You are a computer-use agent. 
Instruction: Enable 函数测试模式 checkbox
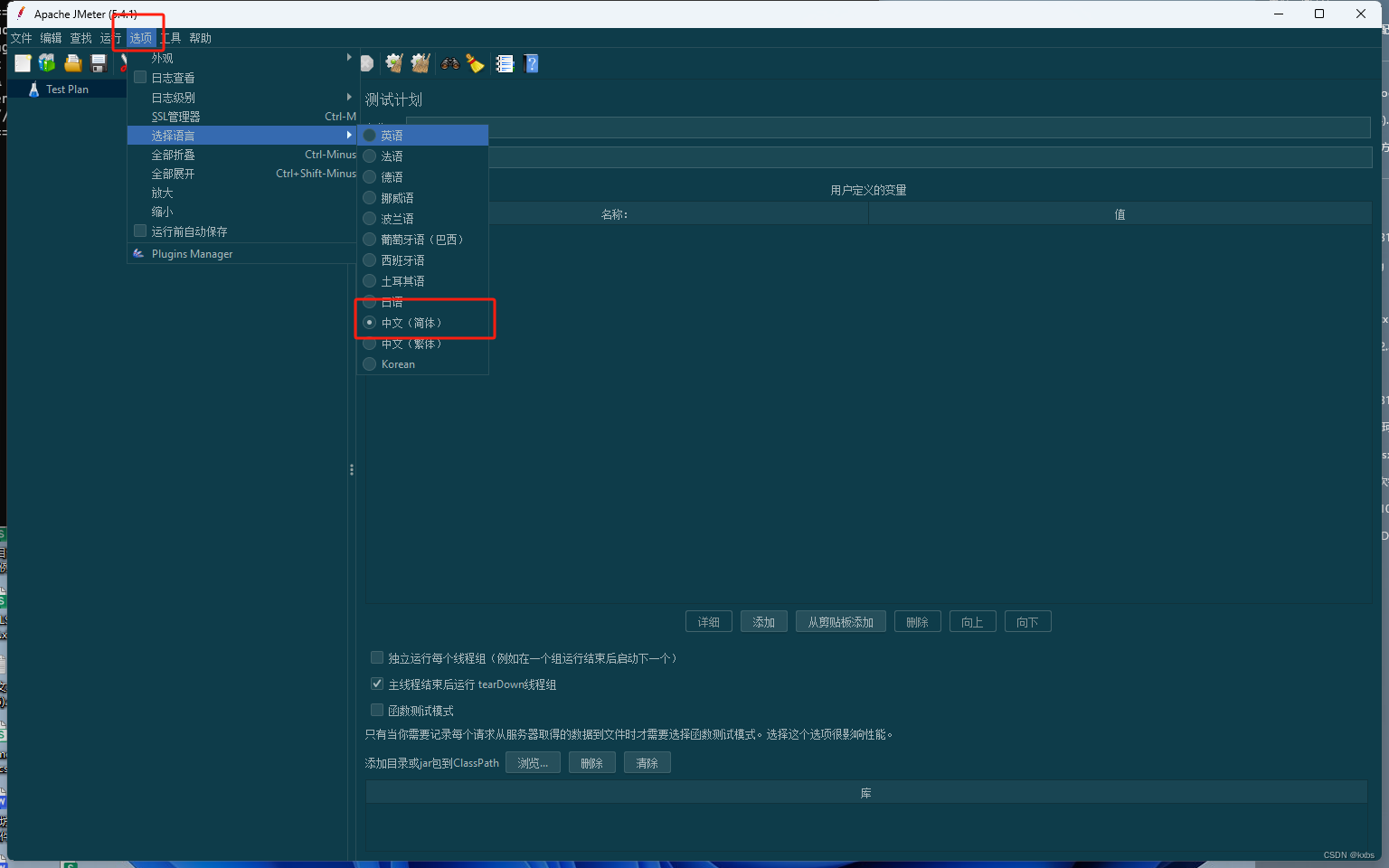point(377,711)
